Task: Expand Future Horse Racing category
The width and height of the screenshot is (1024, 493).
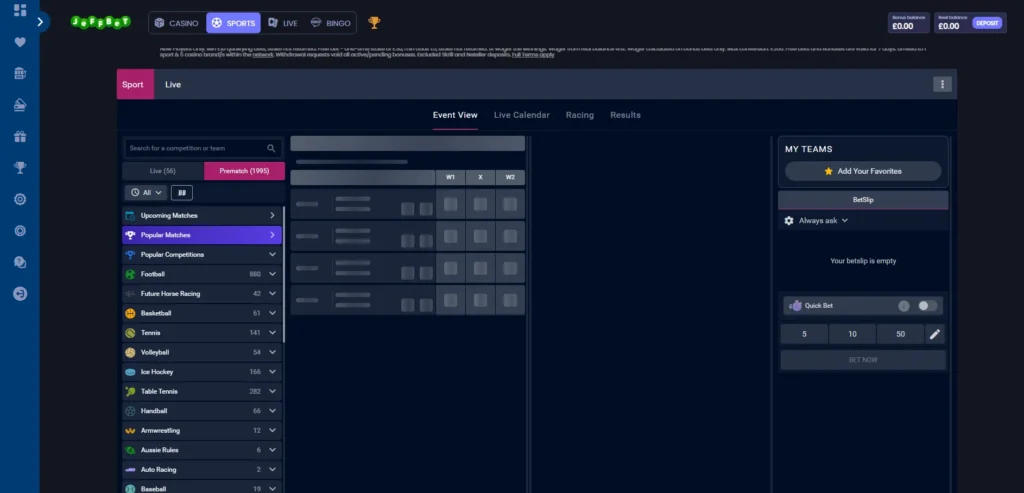Action: (x=202, y=294)
